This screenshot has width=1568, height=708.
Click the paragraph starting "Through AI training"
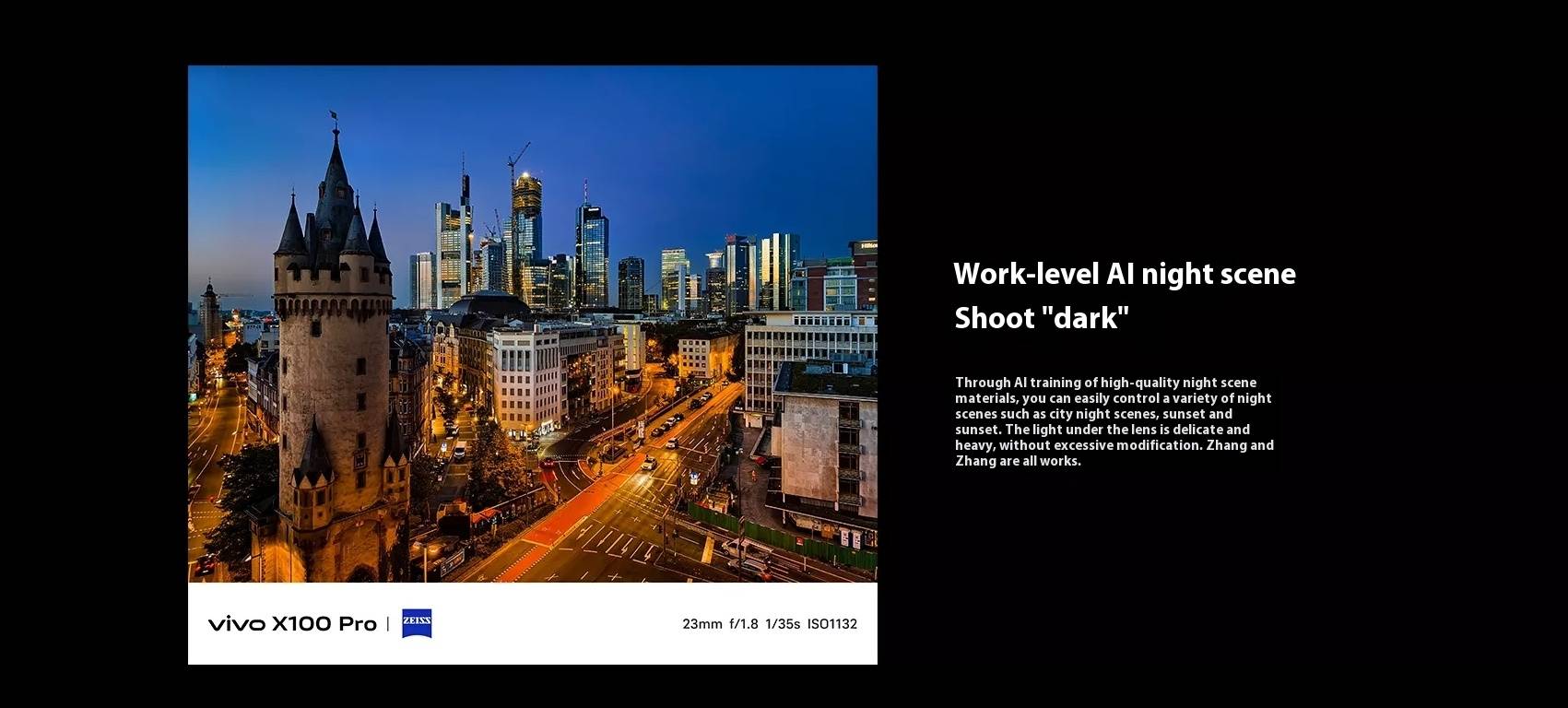pos(1114,421)
